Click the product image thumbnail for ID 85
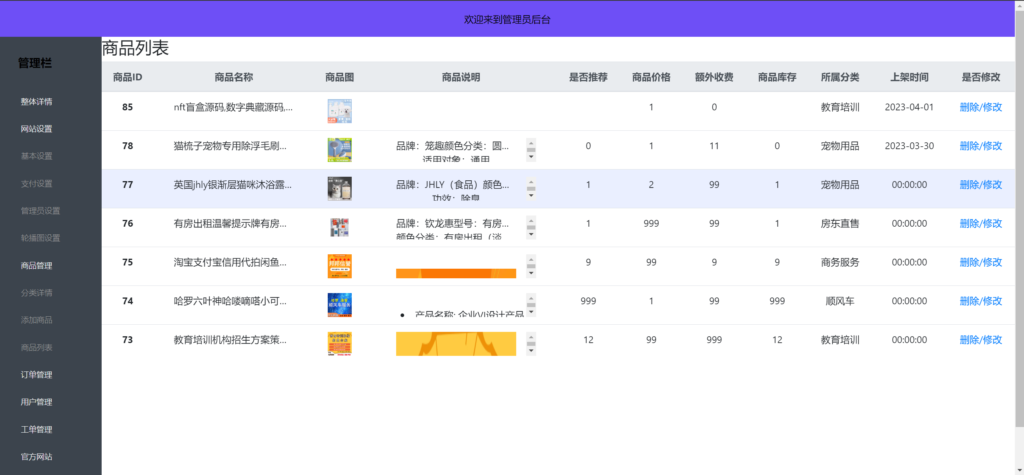The height and width of the screenshot is (475, 1024). 339,110
